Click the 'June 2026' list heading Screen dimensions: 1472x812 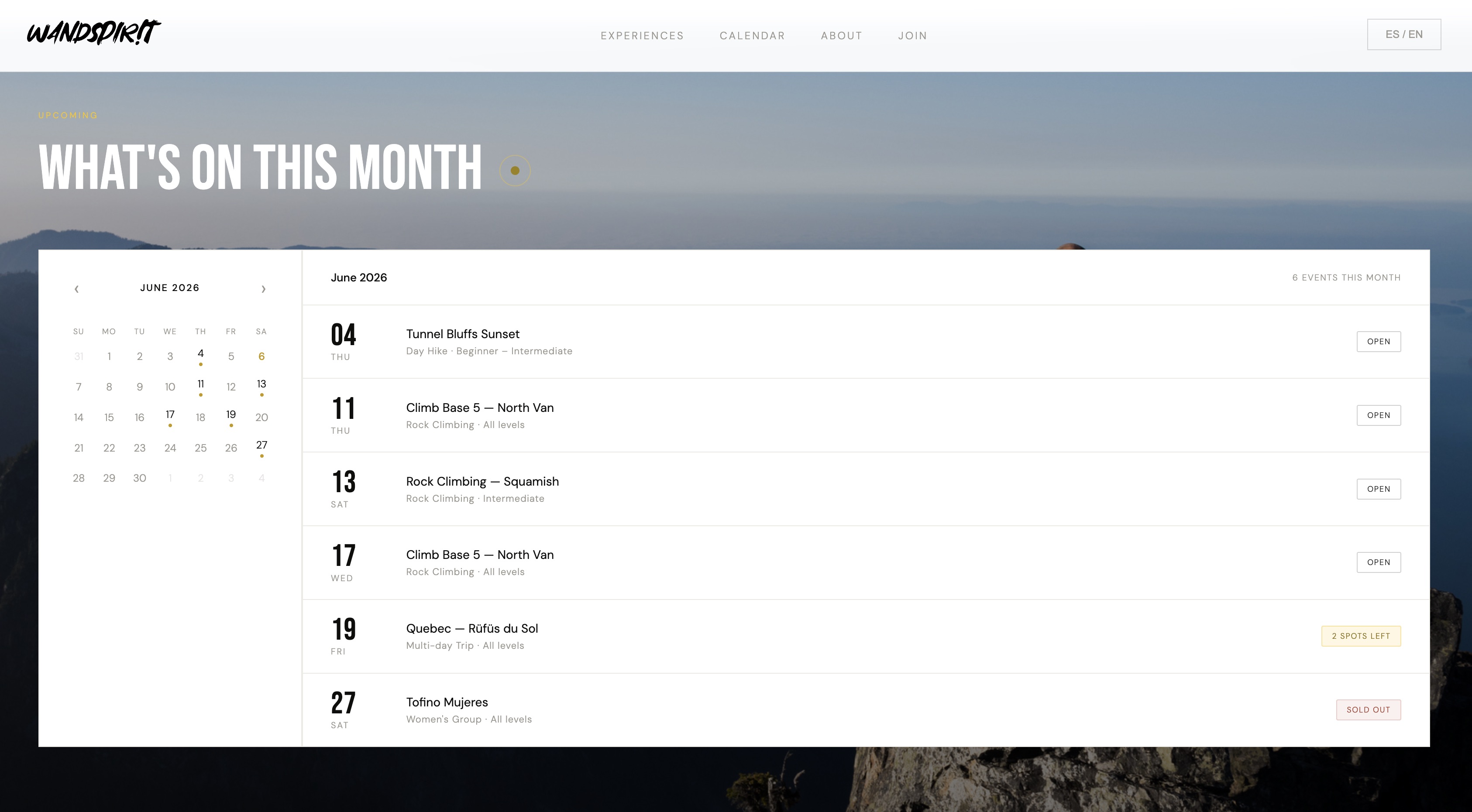pyautogui.click(x=359, y=278)
